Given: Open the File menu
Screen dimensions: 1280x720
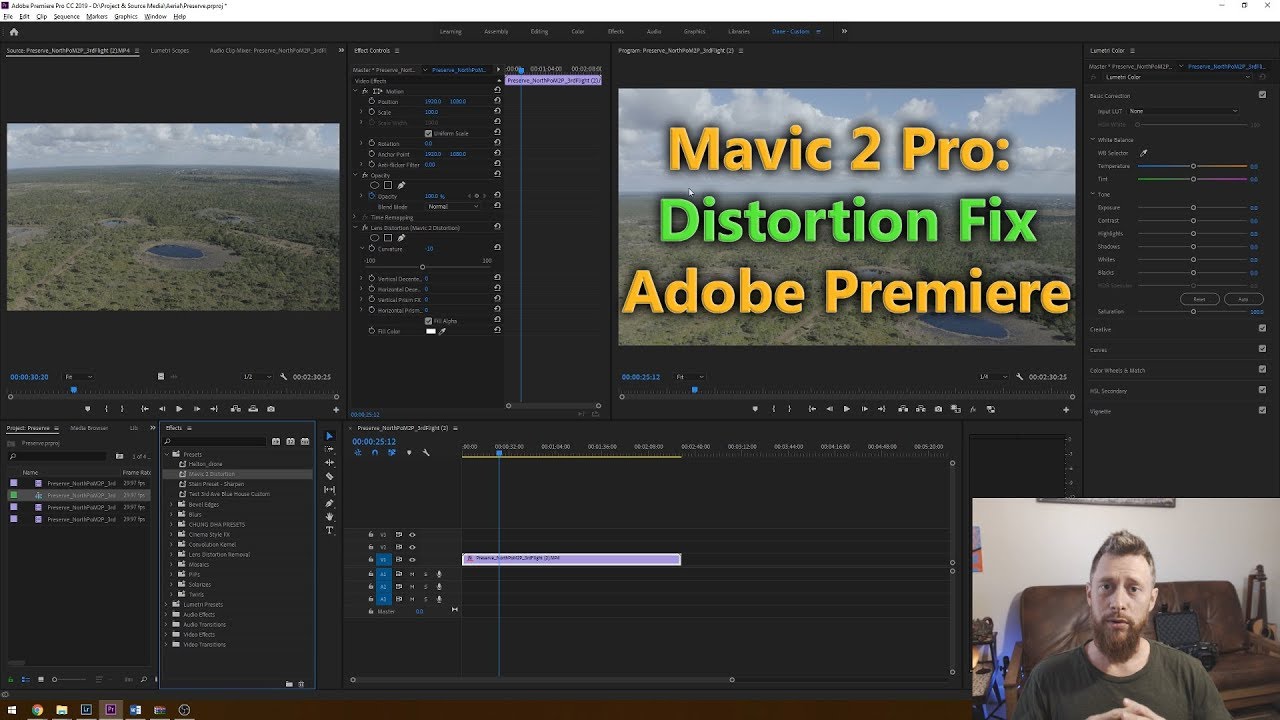Looking at the screenshot, I should click(x=8, y=17).
